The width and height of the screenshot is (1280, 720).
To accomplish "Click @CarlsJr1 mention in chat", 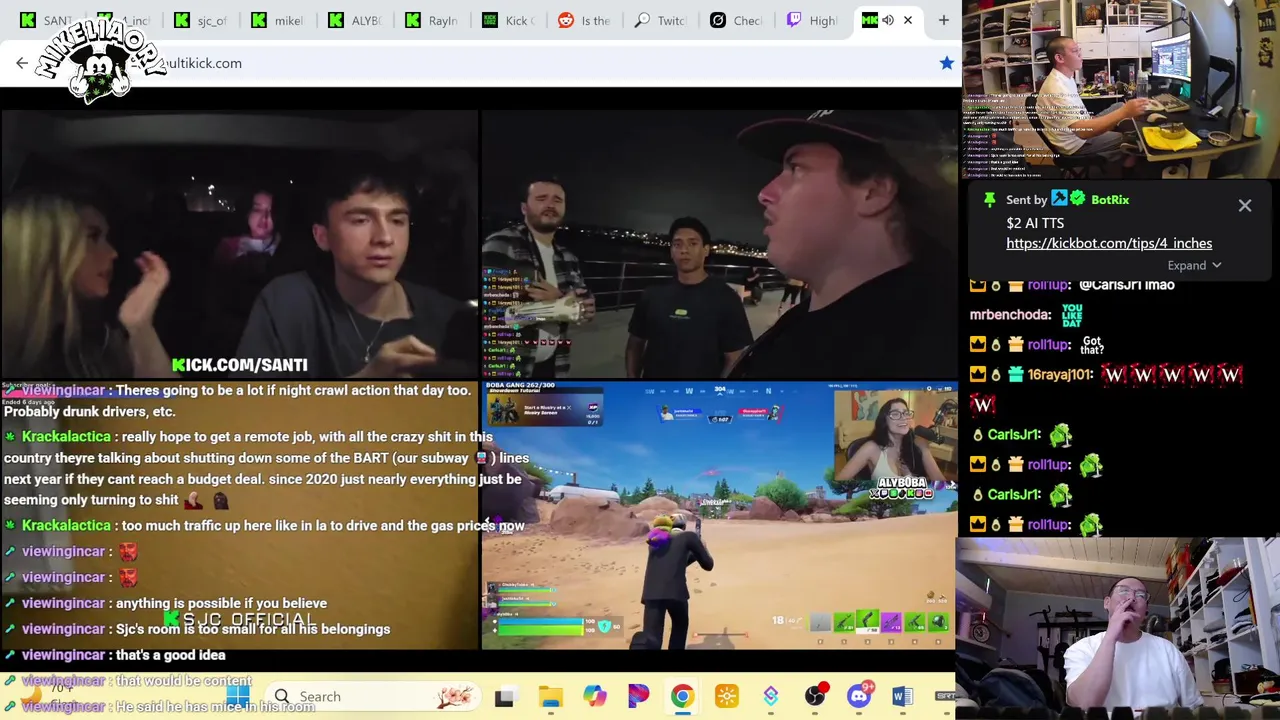I will [1111, 284].
